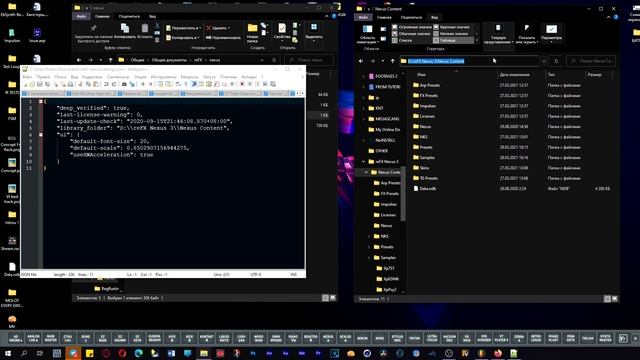Viewport: 640px width, 360px height.
Task: Toggle the Indent Guide icon in Notepad++ toolbar
Action: pos(193,84)
